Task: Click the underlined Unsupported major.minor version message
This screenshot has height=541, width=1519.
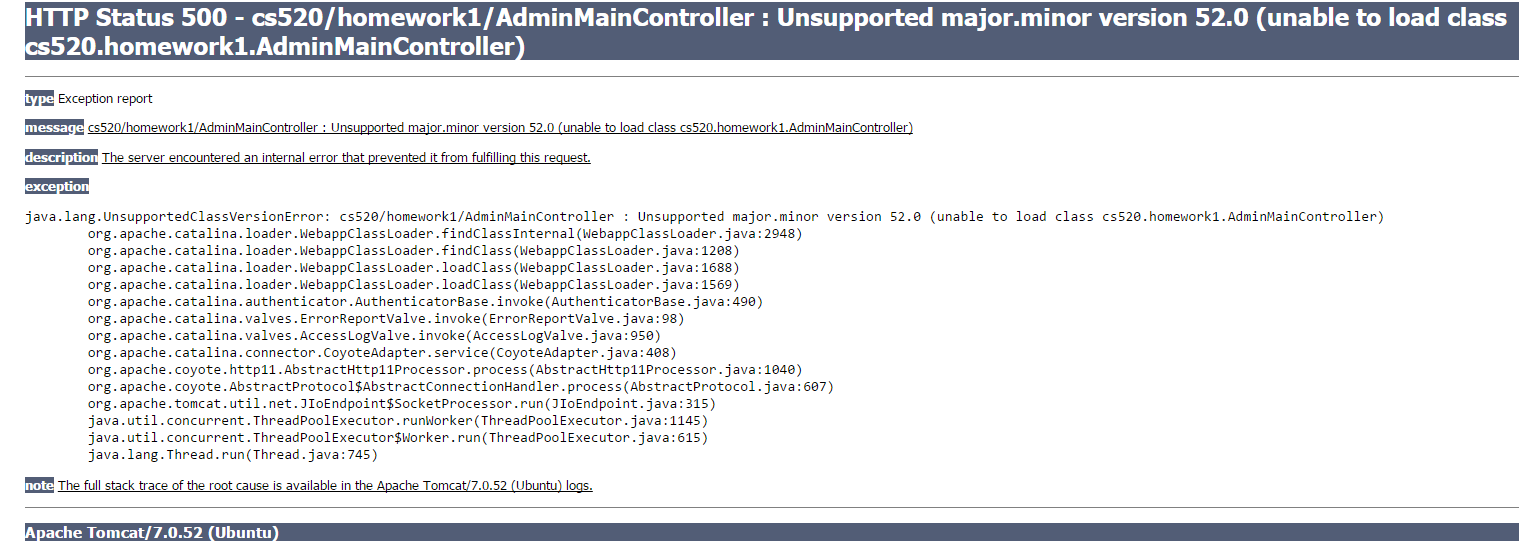Action: point(500,128)
